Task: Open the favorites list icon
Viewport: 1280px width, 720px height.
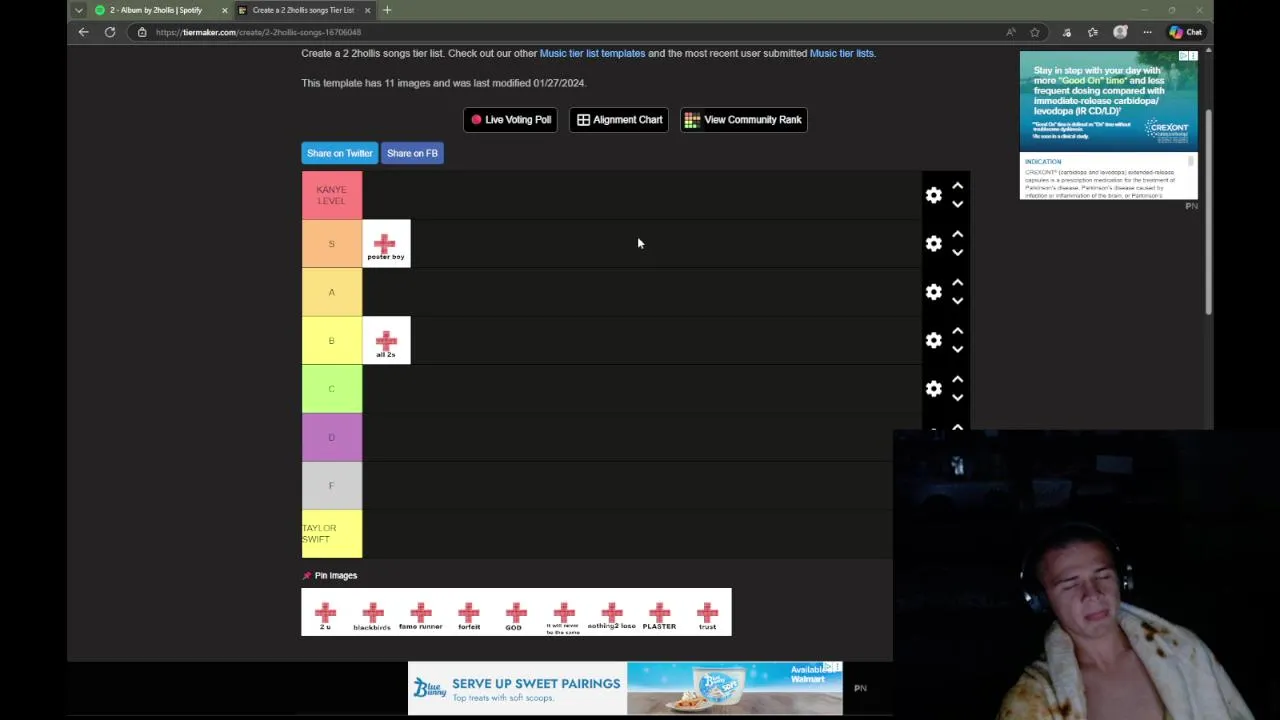Action: pos(1093,32)
